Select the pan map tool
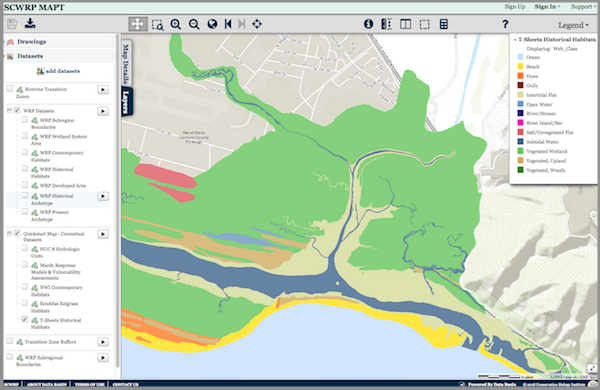 pyautogui.click(x=137, y=24)
